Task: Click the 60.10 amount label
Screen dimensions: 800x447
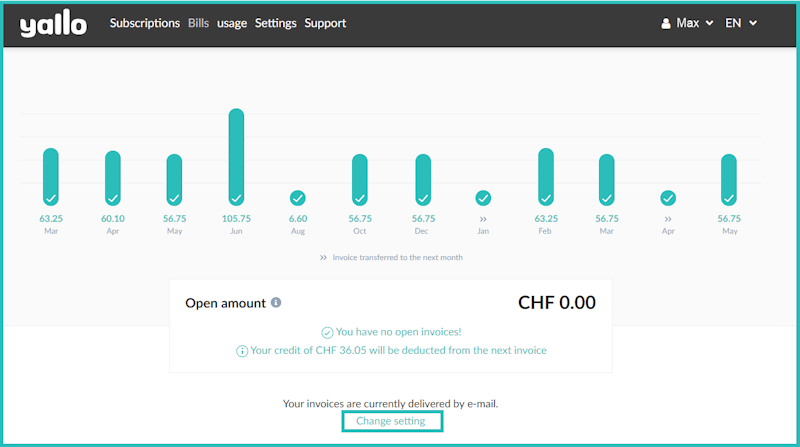Action: tap(113, 218)
